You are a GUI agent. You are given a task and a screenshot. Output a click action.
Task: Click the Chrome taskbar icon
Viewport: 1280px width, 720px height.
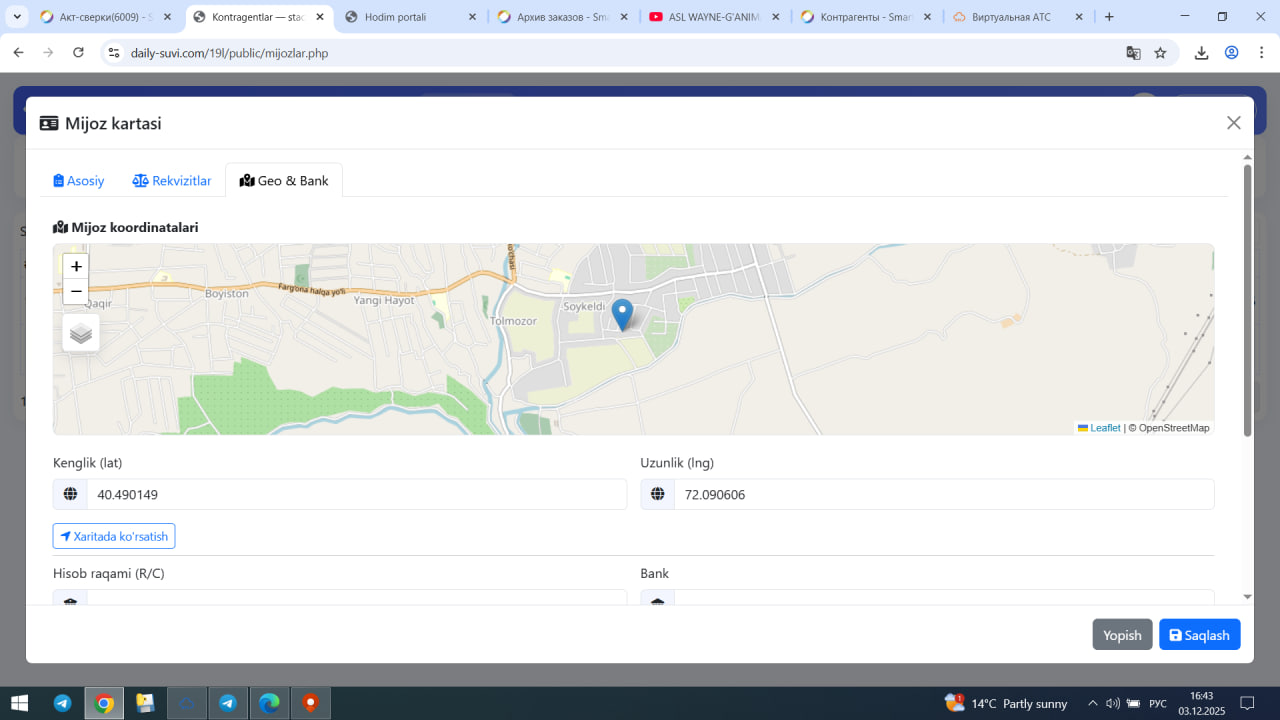[x=104, y=703]
